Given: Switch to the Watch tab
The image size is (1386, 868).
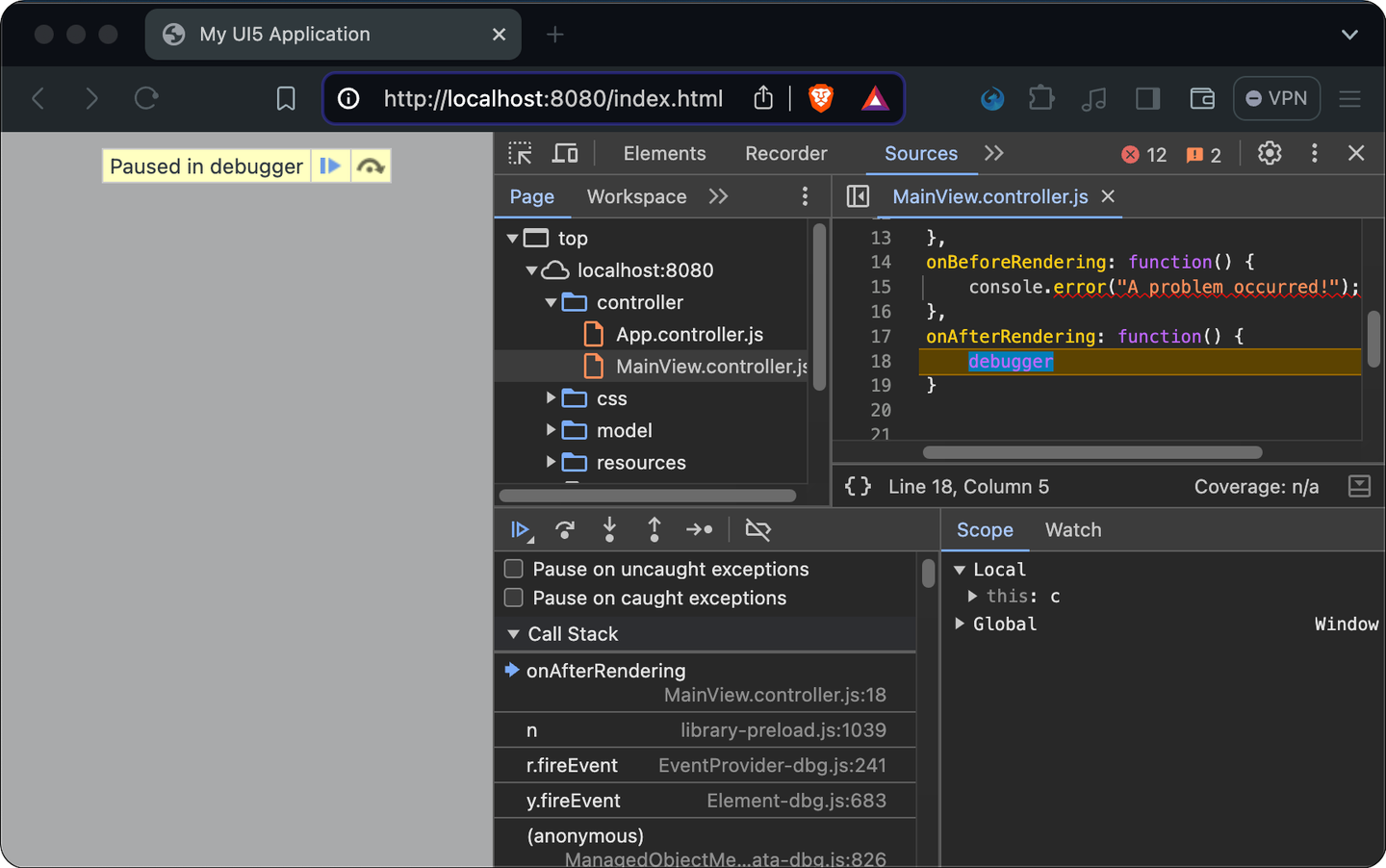Looking at the screenshot, I should pos(1073,530).
